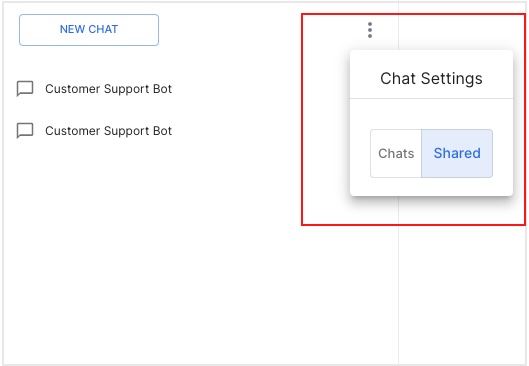Open the three-dot vertical options menu

tap(370, 30)
